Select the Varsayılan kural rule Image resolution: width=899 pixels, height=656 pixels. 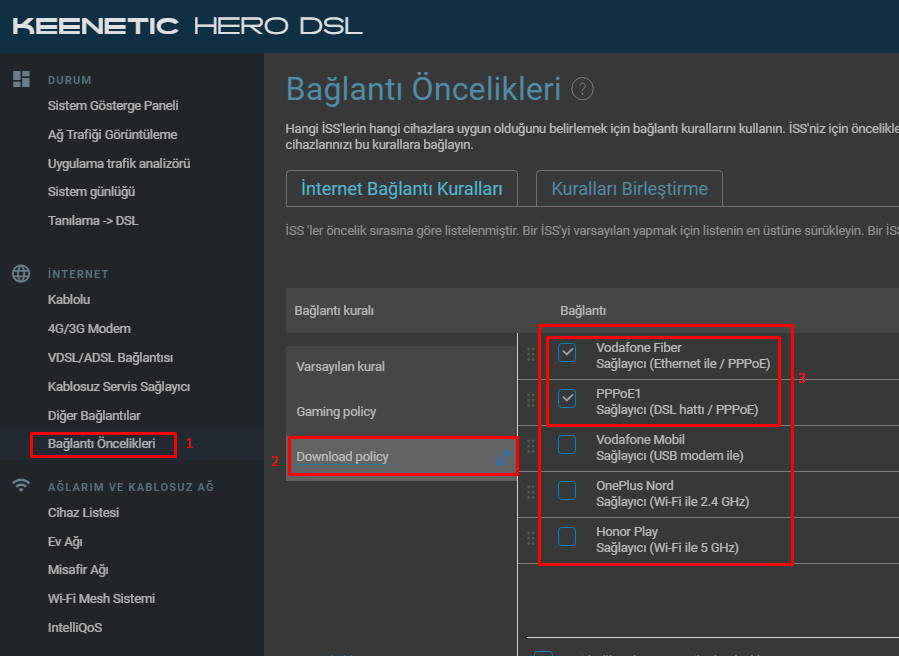click(341, 366)
